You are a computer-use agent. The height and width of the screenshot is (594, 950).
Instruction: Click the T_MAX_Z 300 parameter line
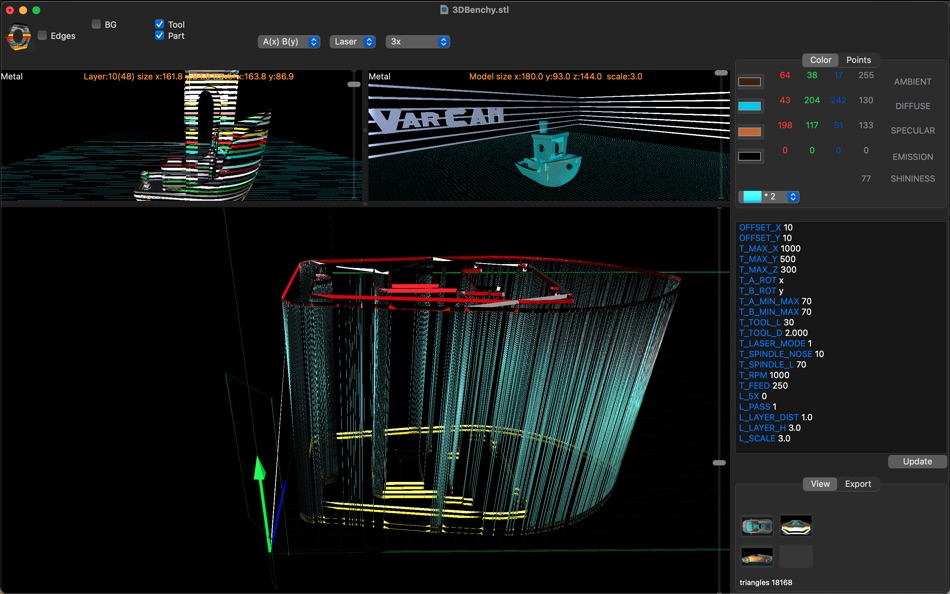pos(768,269)
